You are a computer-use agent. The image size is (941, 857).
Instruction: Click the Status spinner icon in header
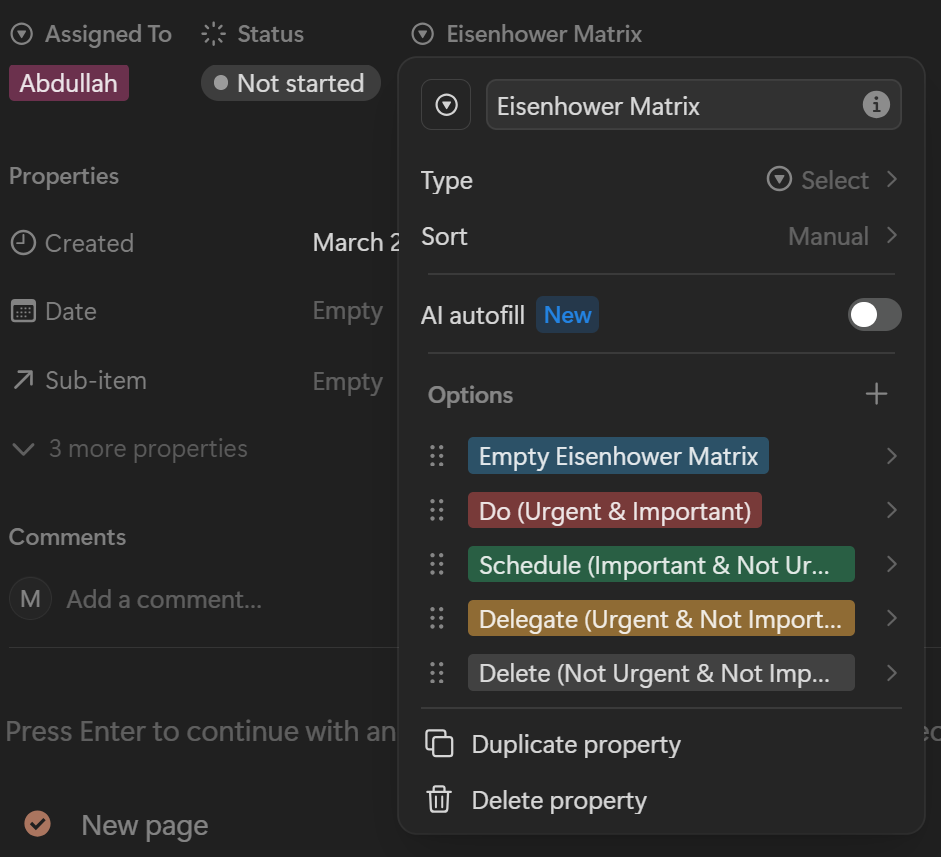(x=214, y=34)
